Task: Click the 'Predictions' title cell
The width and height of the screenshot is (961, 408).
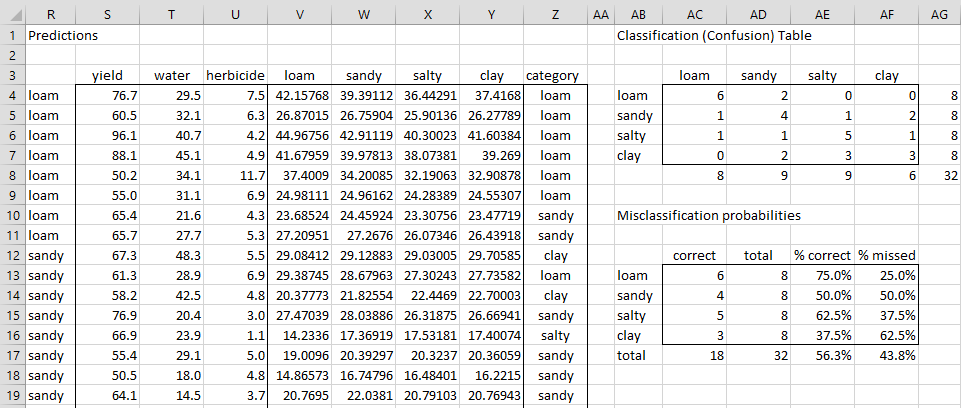Action: tap(50, 36)
